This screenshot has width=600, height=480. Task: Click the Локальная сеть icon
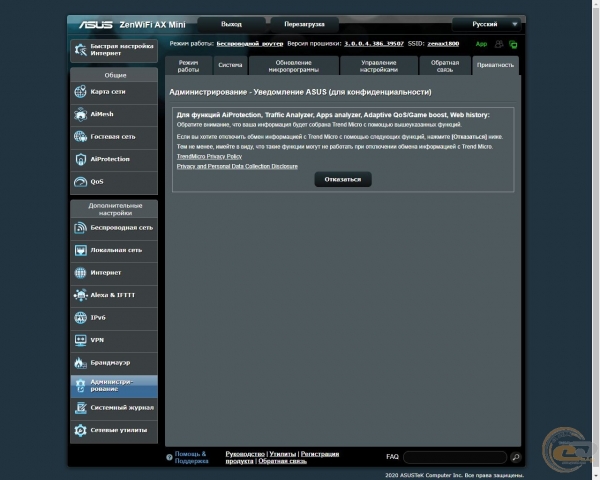click(x=80, y=250)
